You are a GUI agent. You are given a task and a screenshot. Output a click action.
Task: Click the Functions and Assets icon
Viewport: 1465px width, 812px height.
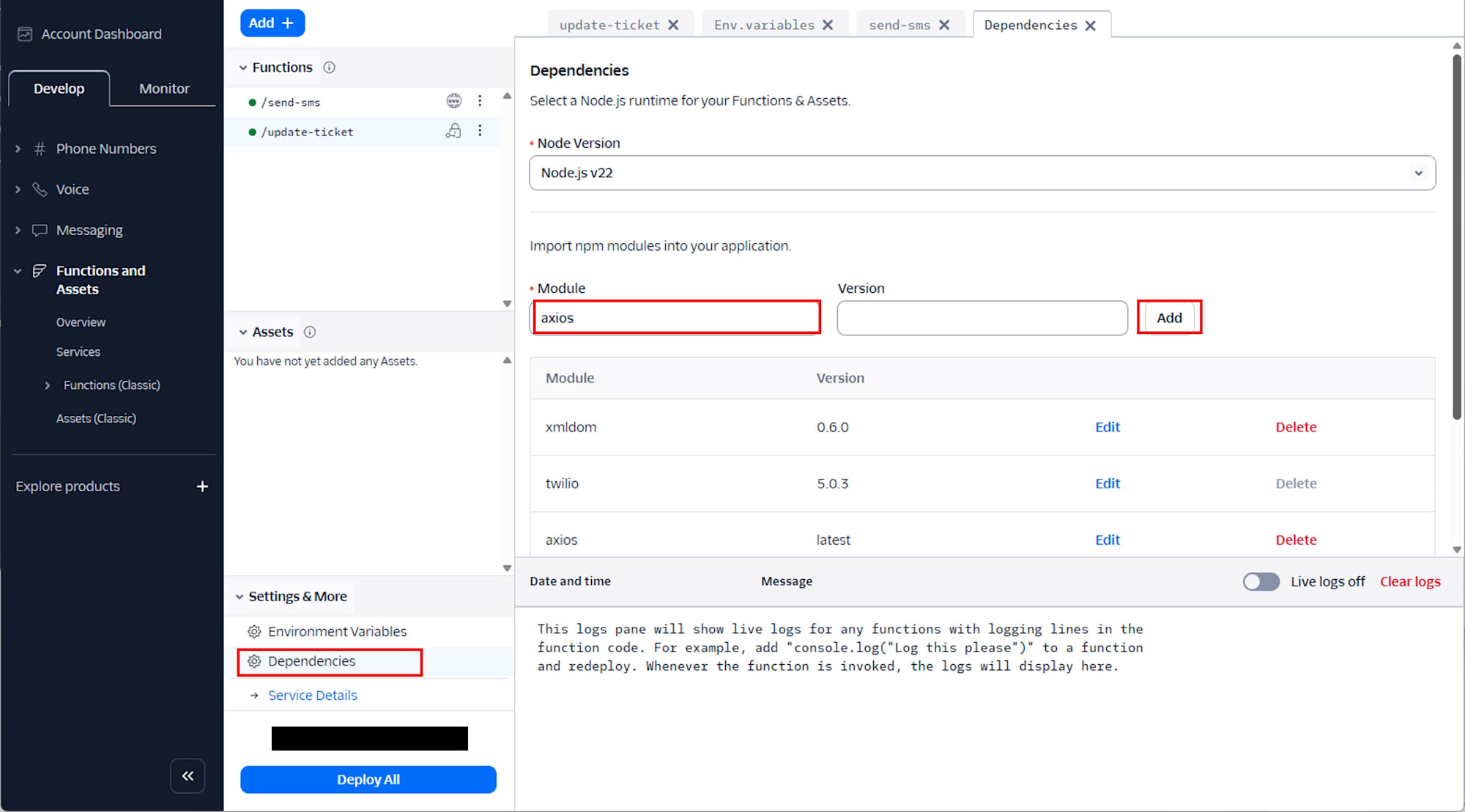pos(40,271)
